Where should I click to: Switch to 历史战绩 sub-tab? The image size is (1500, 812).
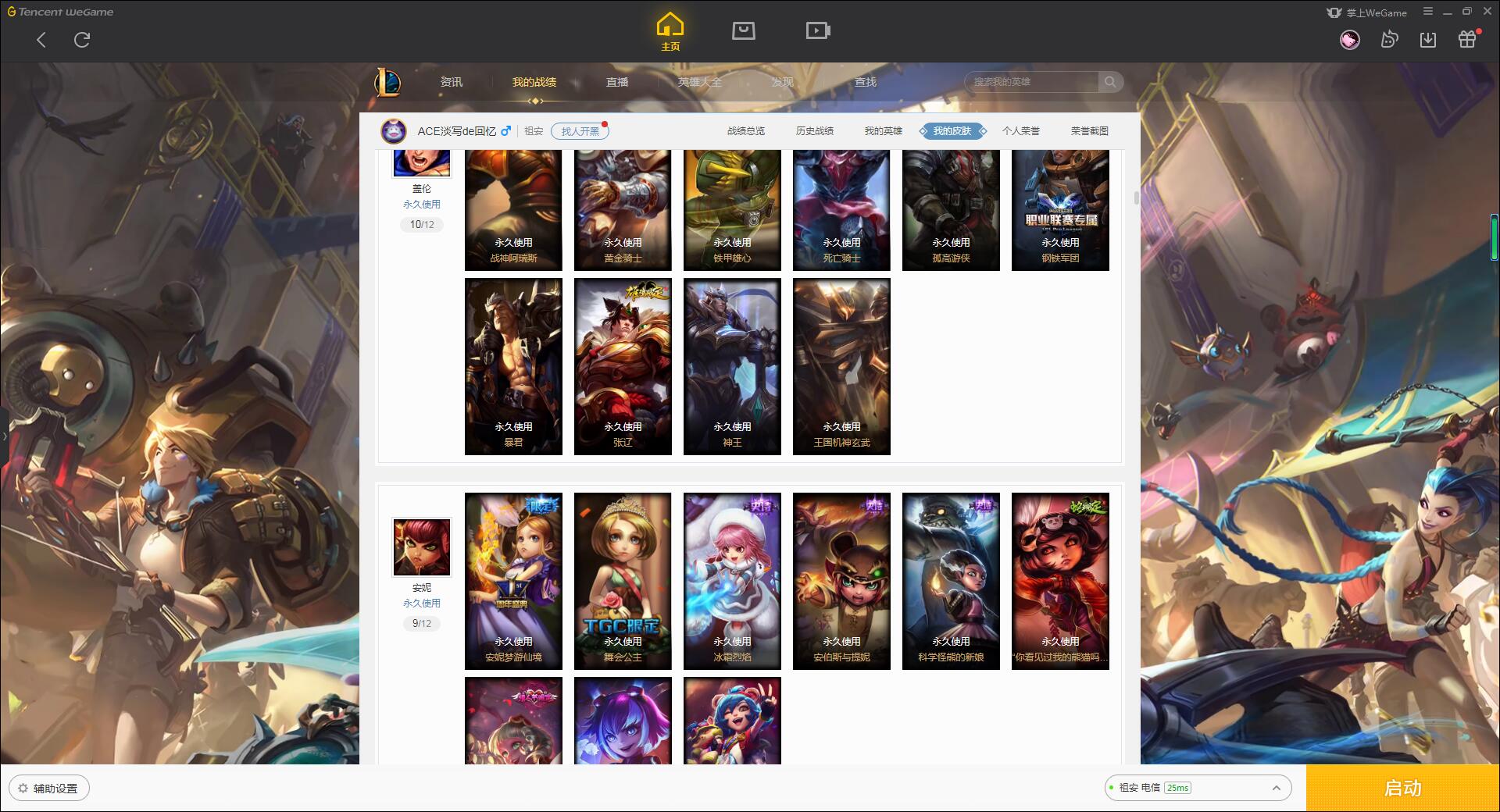click(x=815, y=131)
